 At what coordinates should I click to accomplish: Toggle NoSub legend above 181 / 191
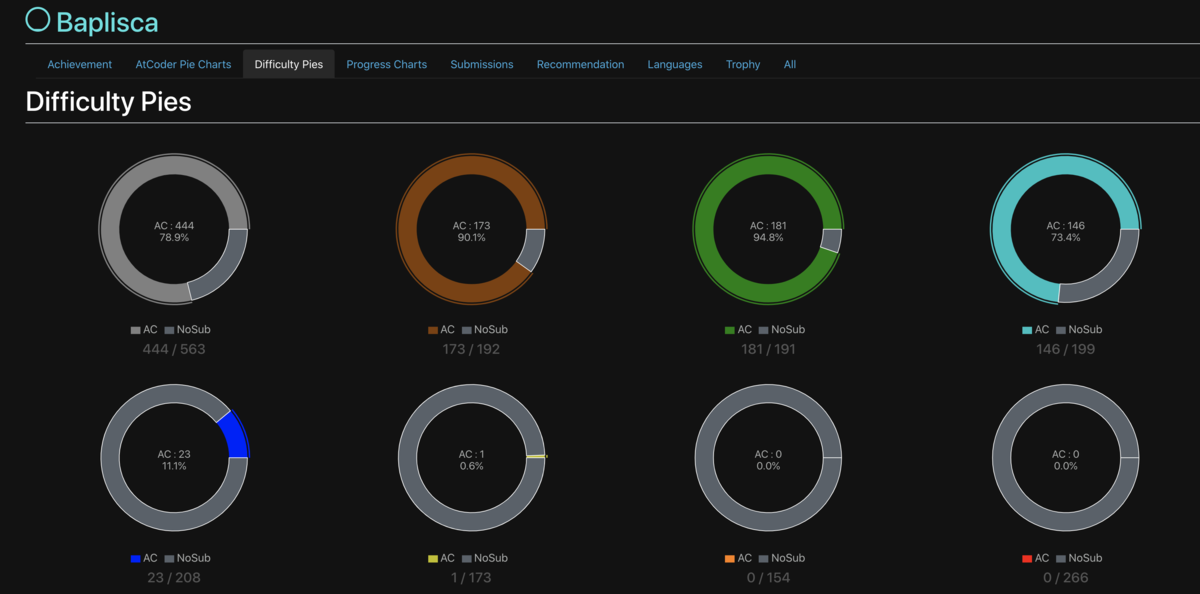[x=782, y=330]
